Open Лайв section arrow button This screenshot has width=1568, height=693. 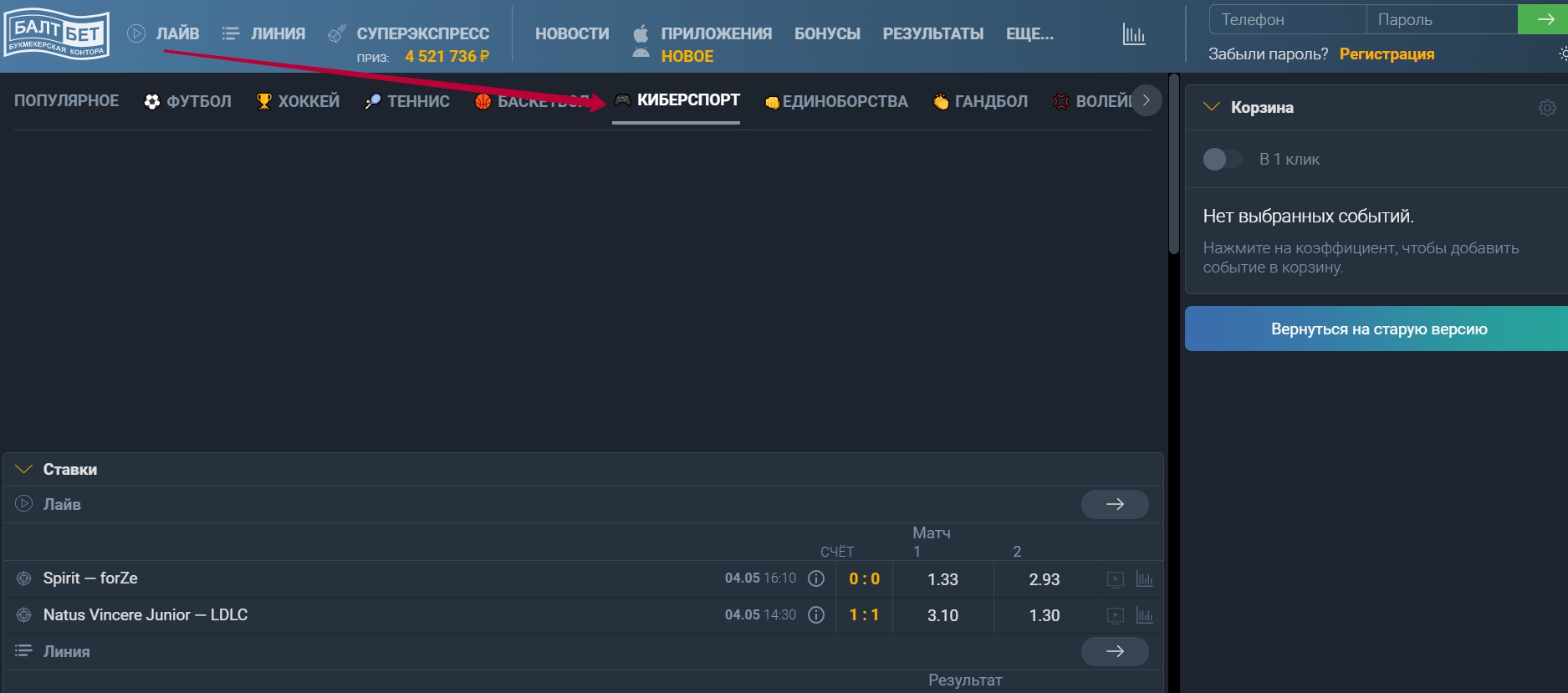tap(1115, 504)
